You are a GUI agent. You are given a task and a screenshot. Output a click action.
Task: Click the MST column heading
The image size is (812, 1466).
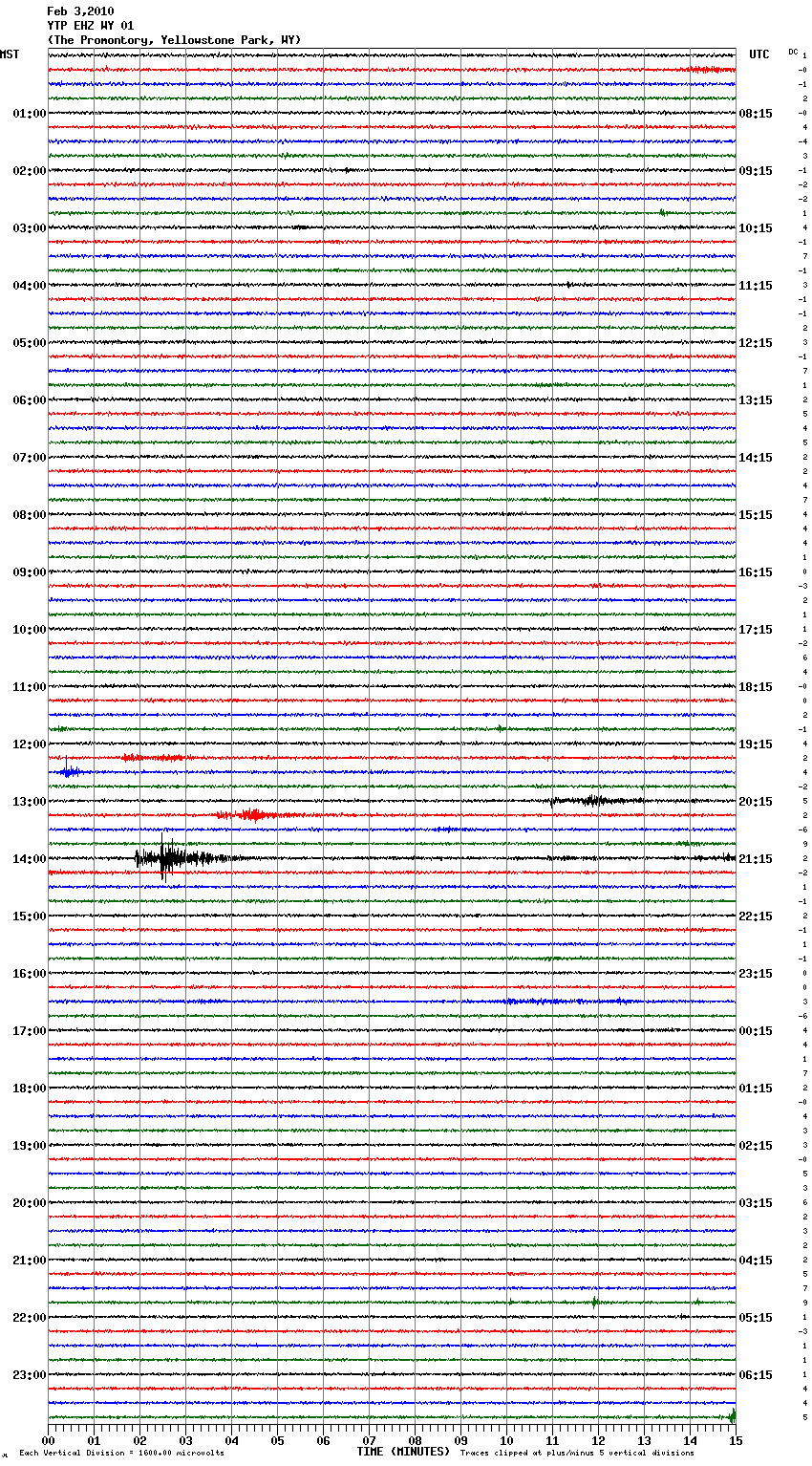[10, 54]
